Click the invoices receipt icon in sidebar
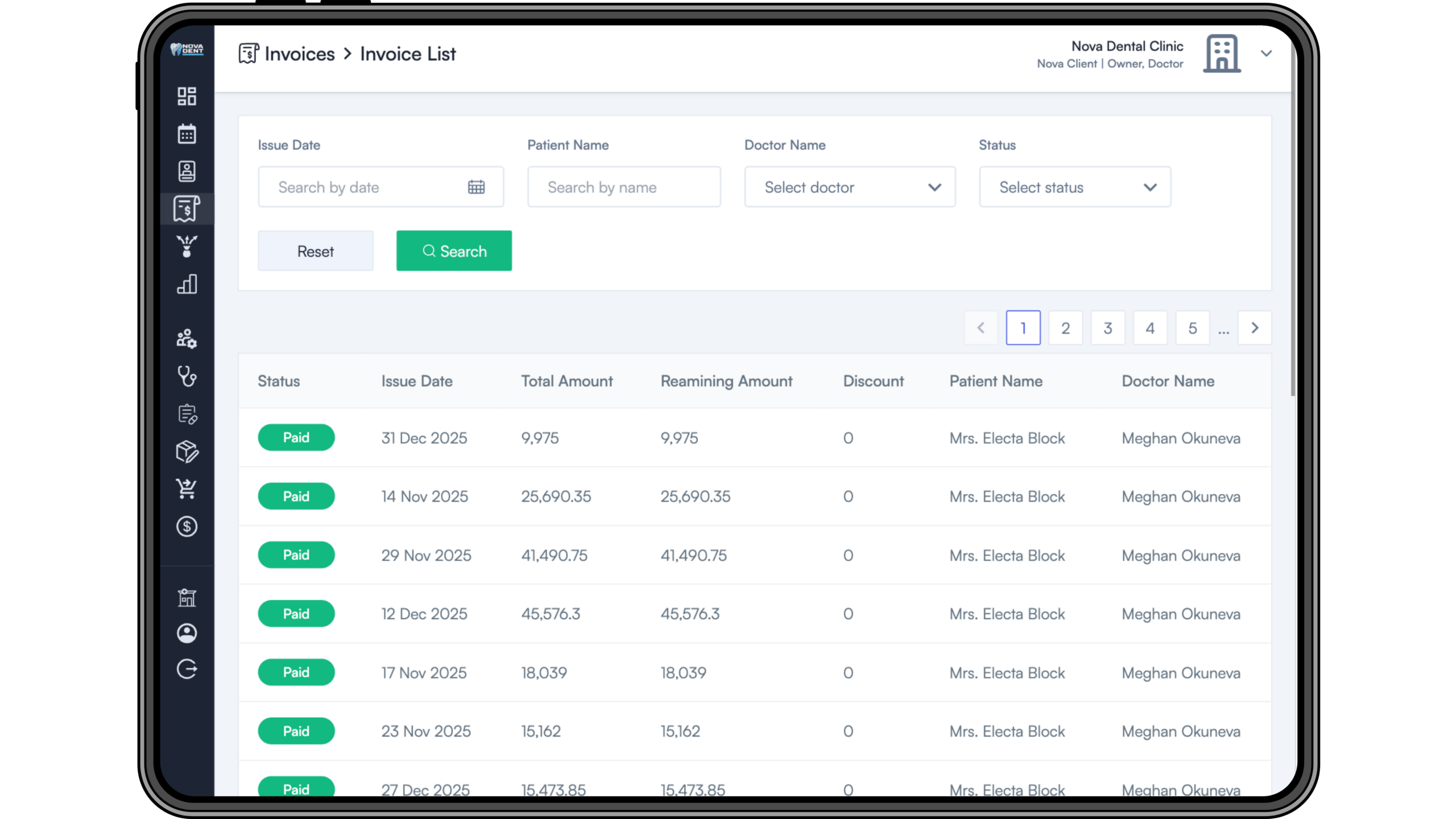The image size is (1456, 819). coord(187,209)
